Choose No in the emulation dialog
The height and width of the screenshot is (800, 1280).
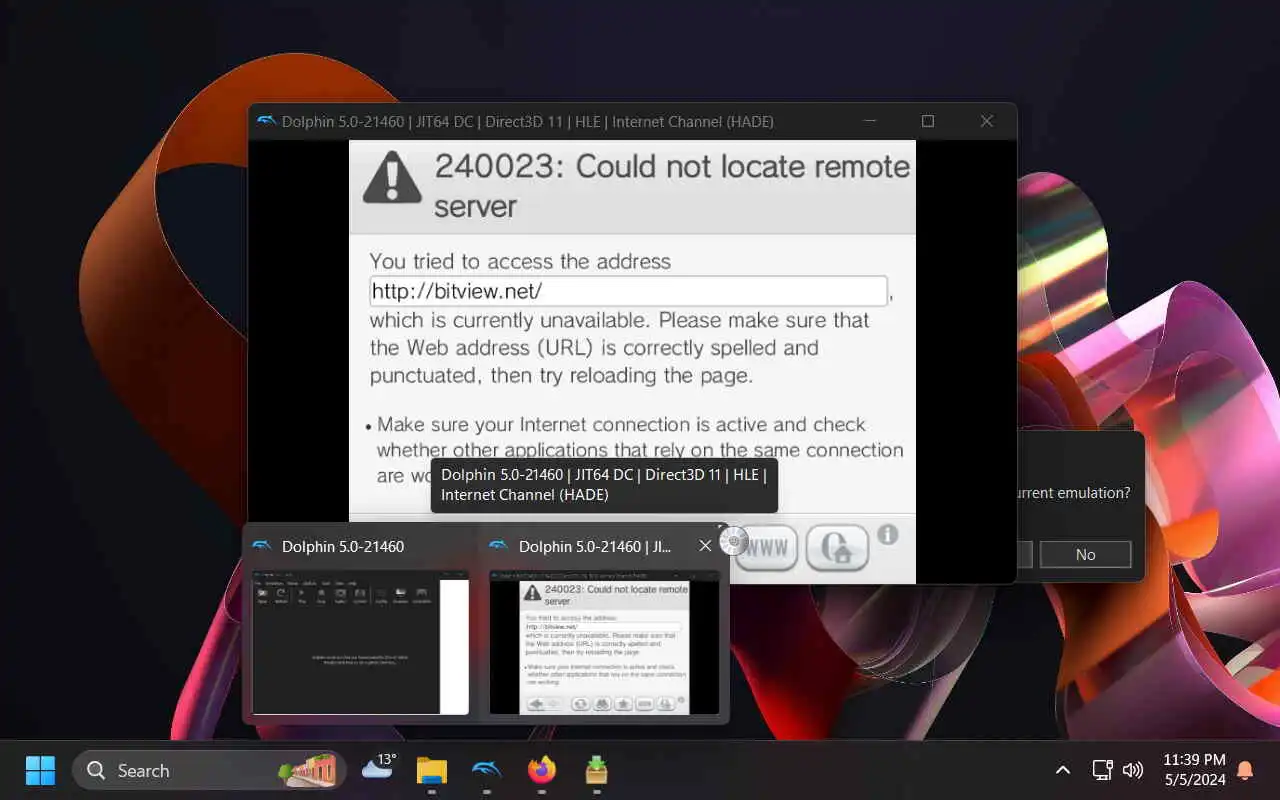pyautogui.click(x=1085, y=554)
